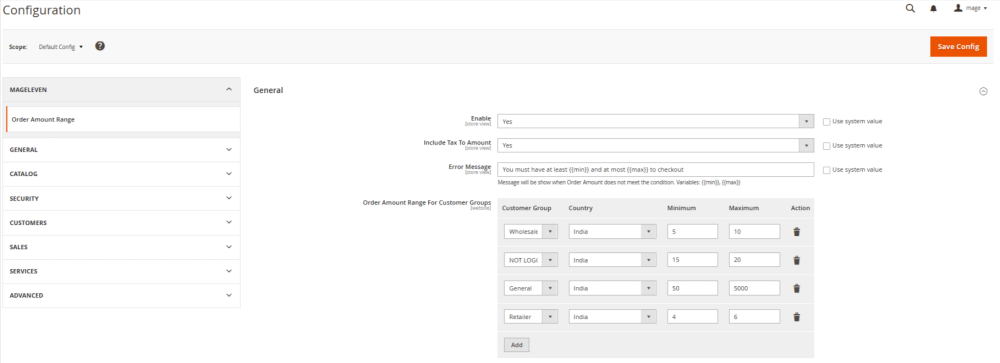
Task: Select Order Amount Range sidebar item
Action: [x=122, y=119]
